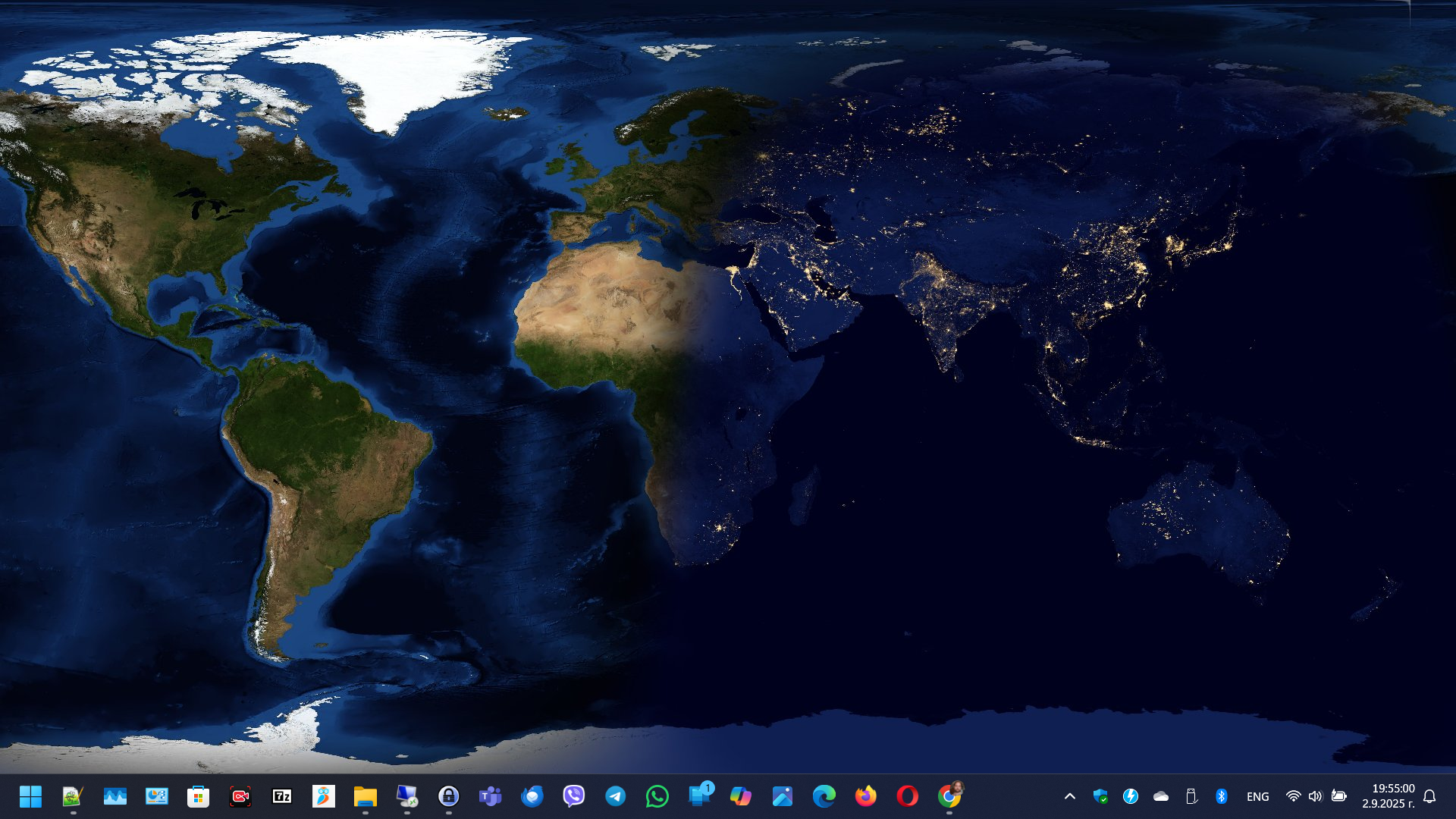Launch Microsoft Edge browser

pyautogui.click(x=824, y=796)
